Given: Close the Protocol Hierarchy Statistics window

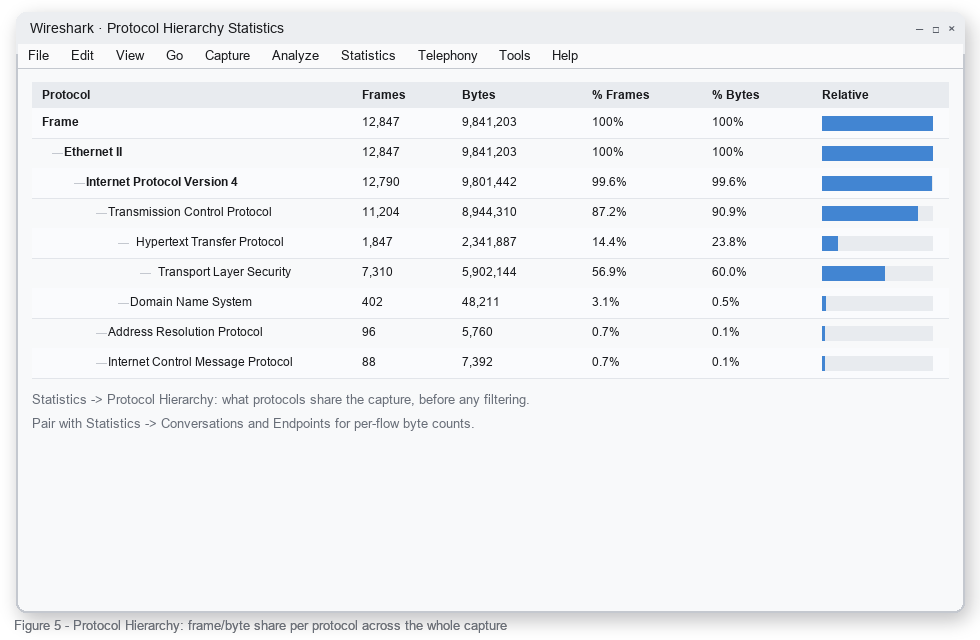Looking at the screenshot, I should 952,29.
